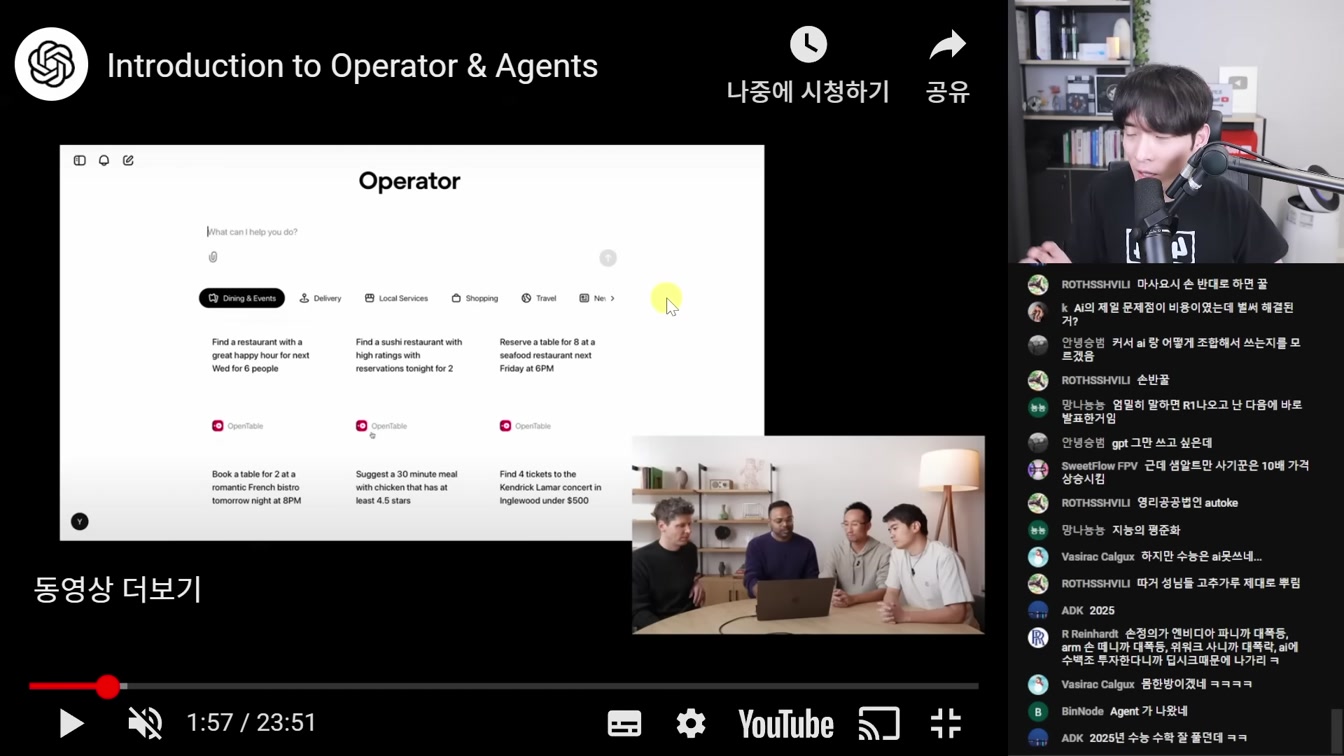Image resolution: width=1344 pixels, height=756 pixels.
Task: Click the streamer webcam video
Action: tap(1176, 132)
